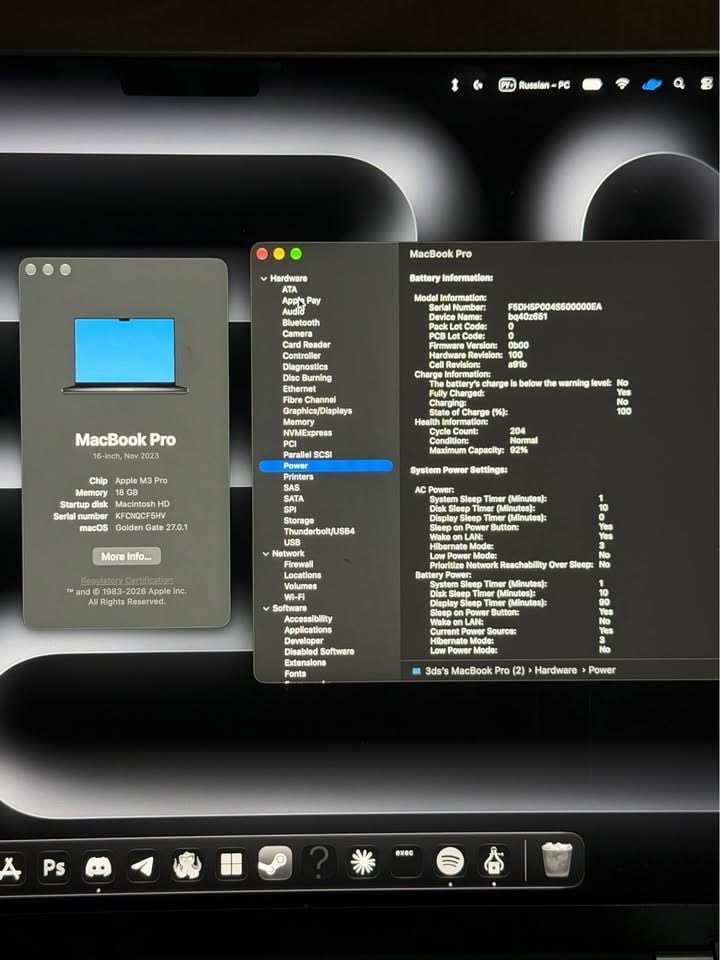The width and height of the screenshot is (720, 960).
Task: Select Accessibility under Software
Action: tap(309, 620)
